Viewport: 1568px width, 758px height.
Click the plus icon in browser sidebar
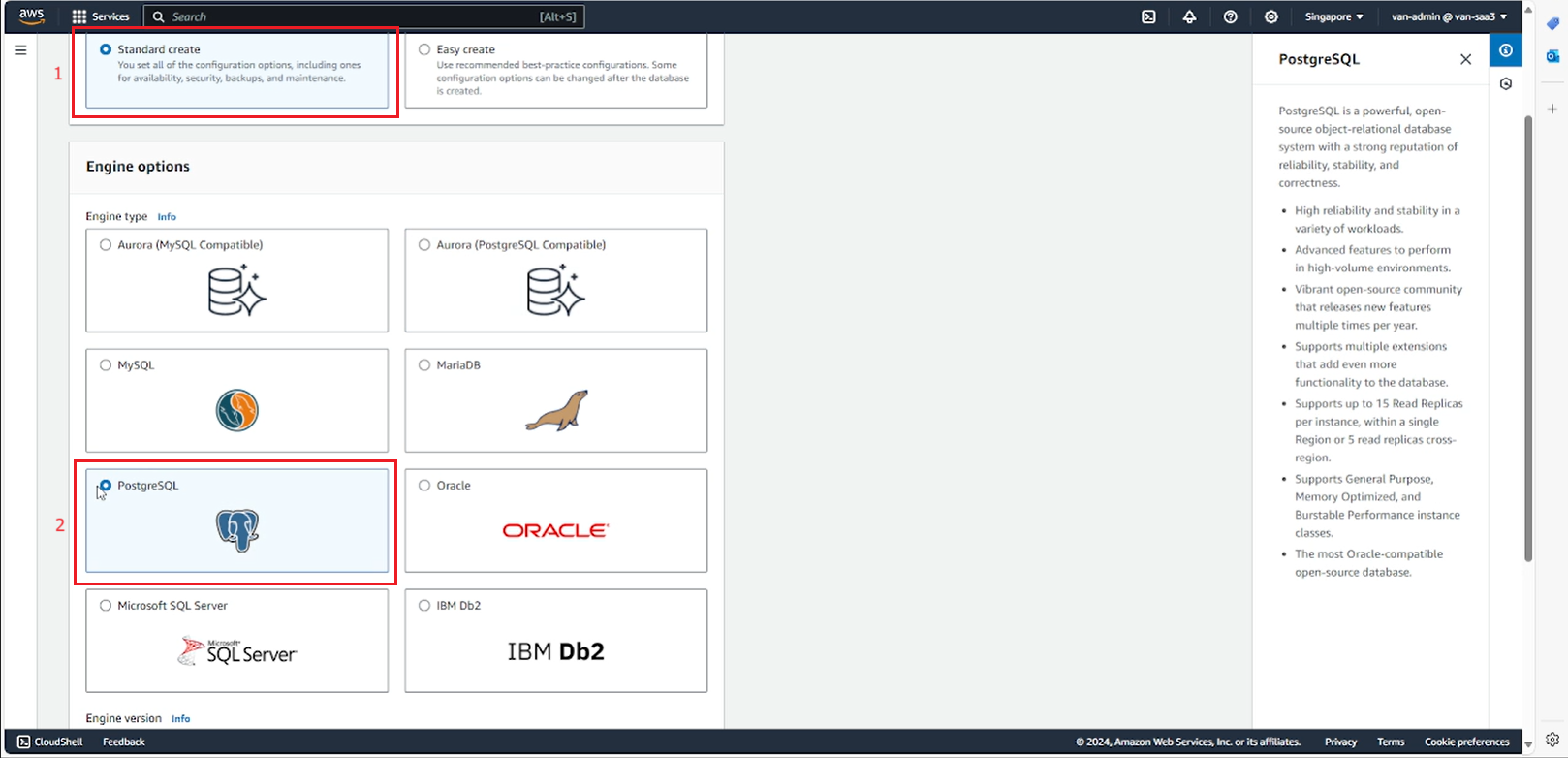click(1552, 109)
